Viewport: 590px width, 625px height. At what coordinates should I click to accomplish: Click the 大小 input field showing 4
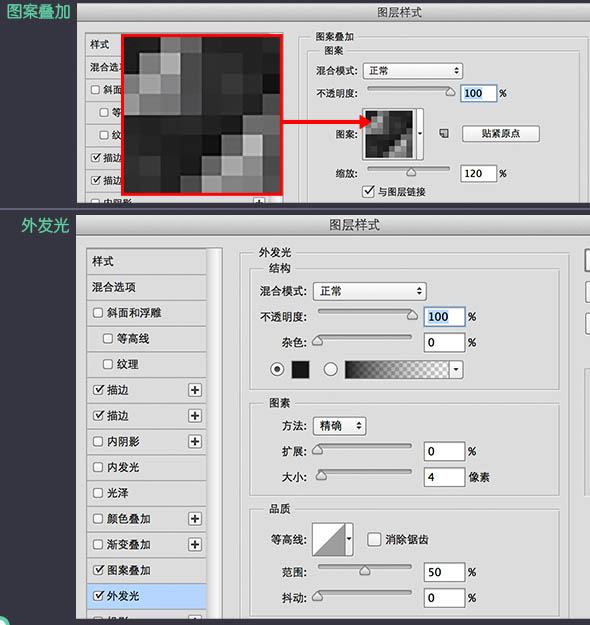point(444,477)
